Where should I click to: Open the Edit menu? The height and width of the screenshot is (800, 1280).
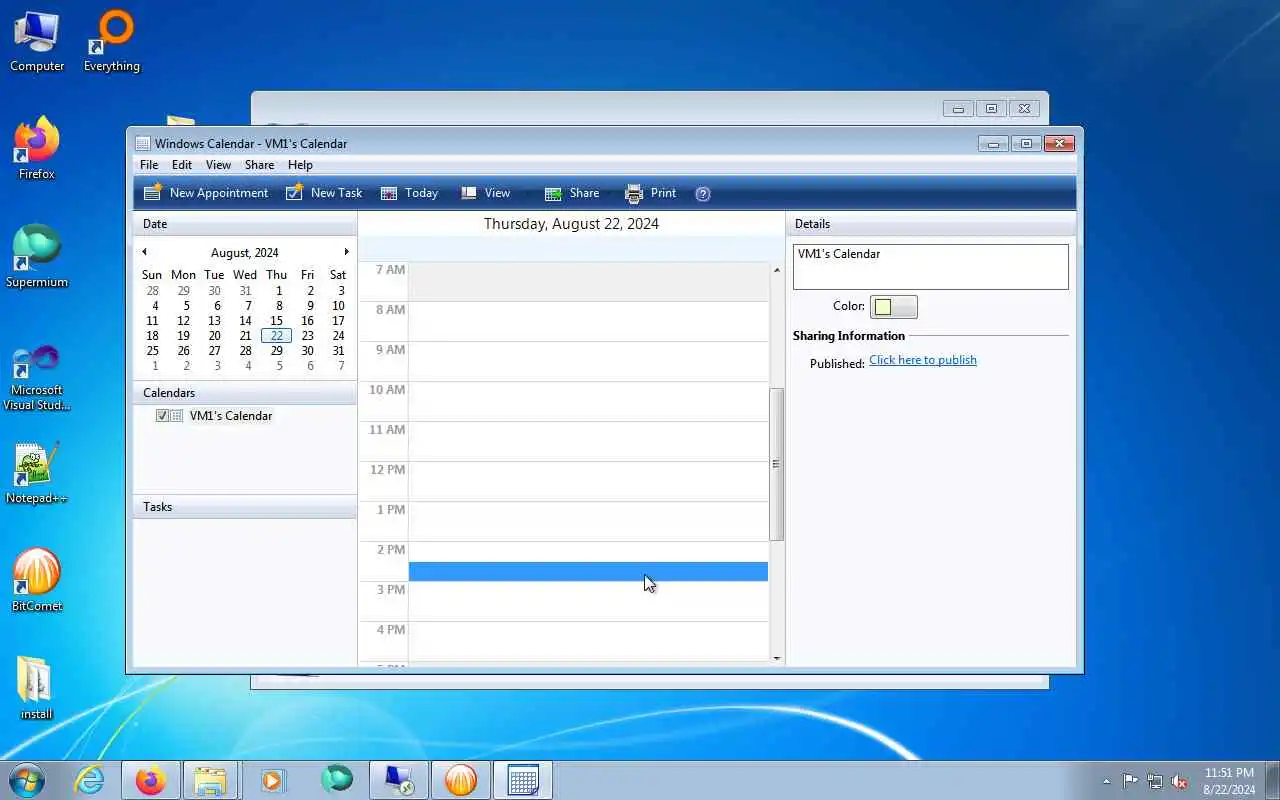(182, 165)
